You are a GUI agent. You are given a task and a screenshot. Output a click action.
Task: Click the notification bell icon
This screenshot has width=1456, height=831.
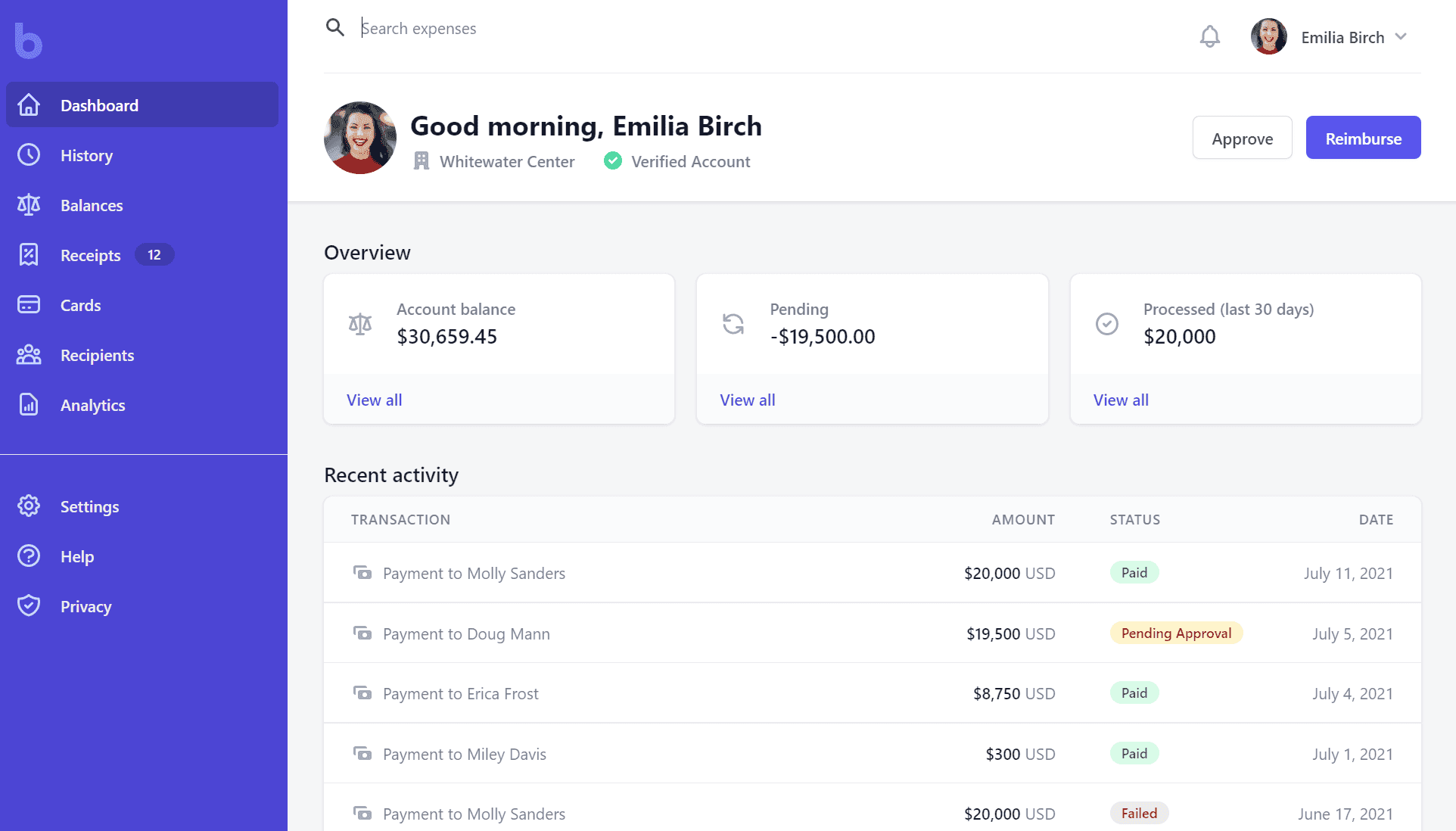click(x=1208, y=37)
